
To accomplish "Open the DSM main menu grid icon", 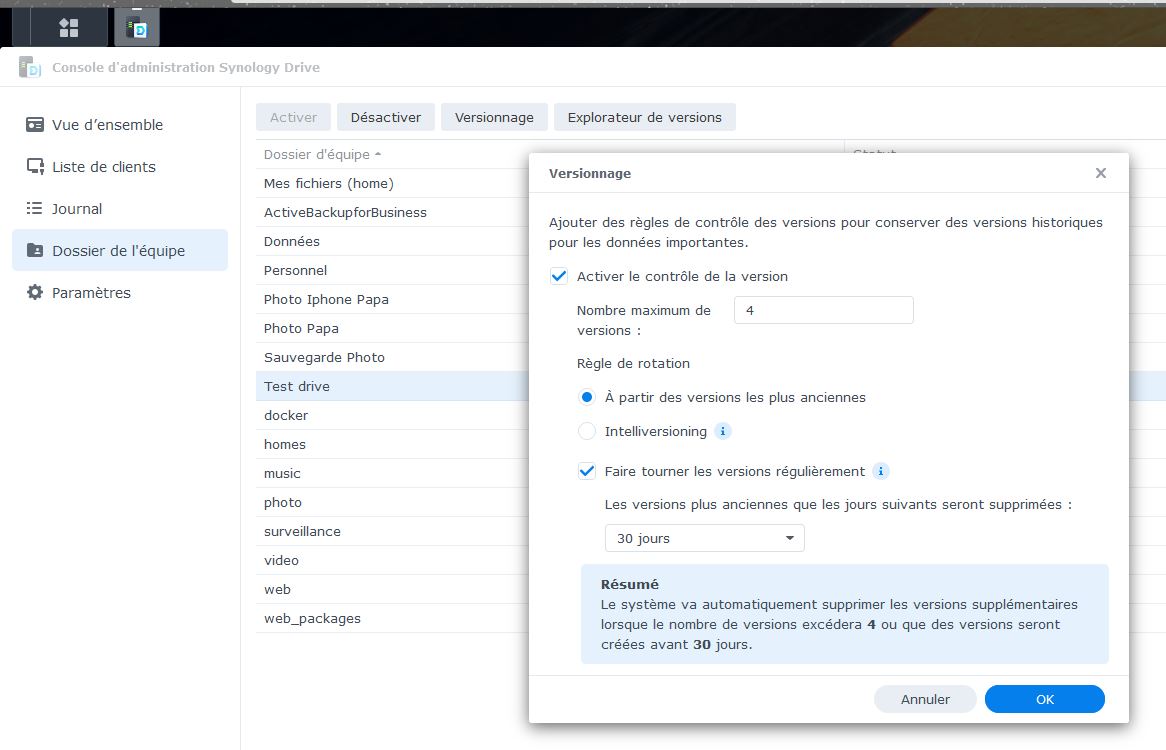I will click(x=69, y=28).
